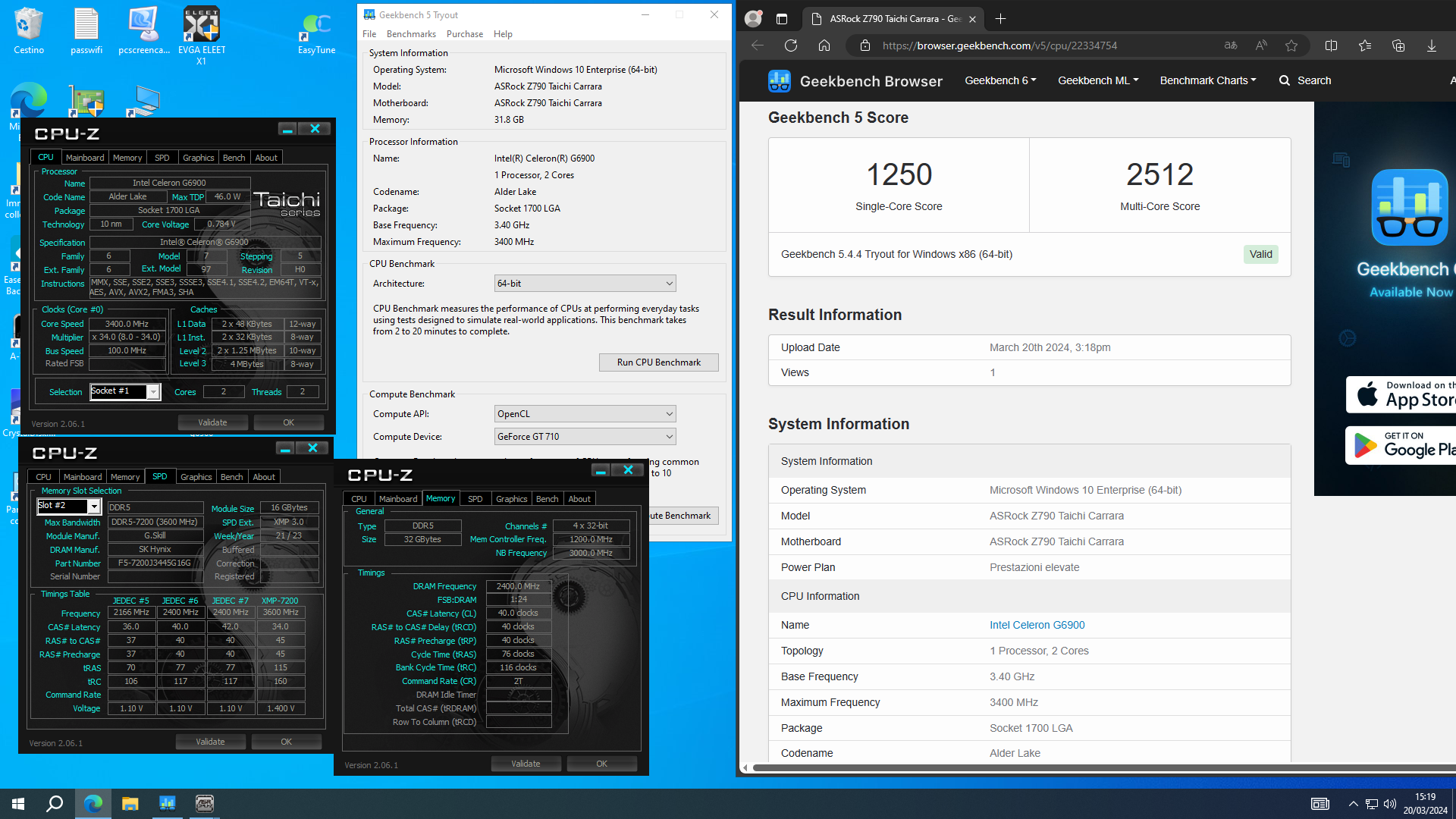Click the Valid badge on result

pos(1261,255)
